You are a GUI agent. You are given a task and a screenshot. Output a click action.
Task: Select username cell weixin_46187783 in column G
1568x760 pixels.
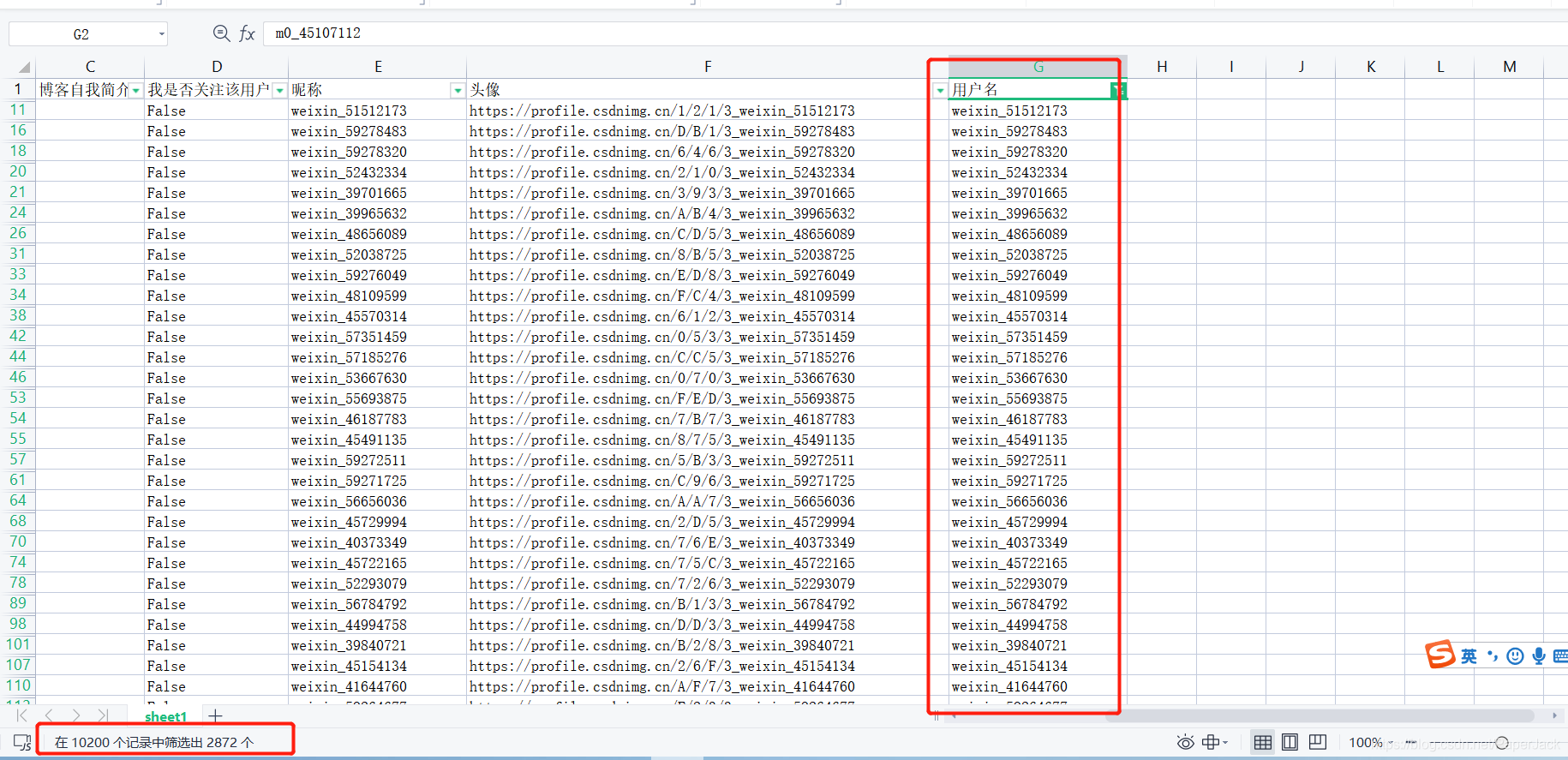point(1038,419)
